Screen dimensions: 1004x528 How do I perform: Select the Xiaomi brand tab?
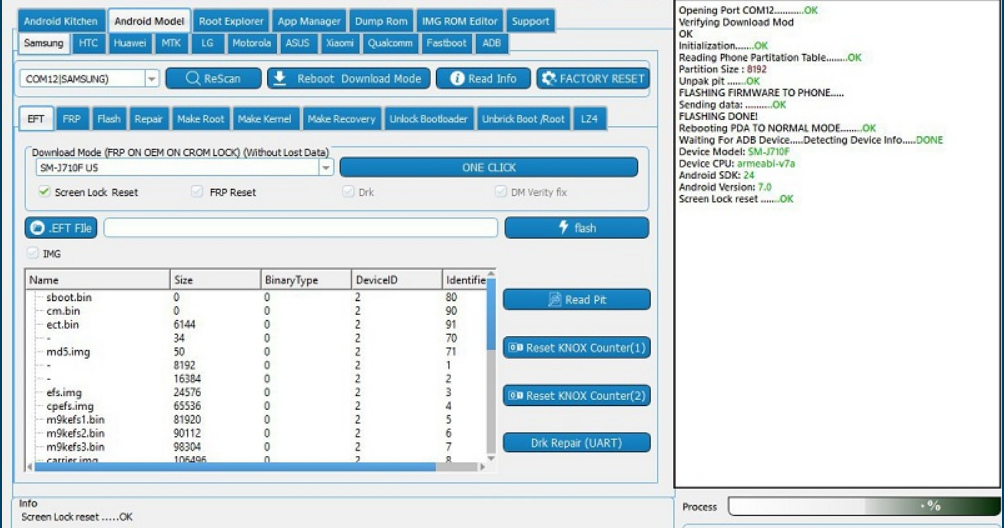339,43
